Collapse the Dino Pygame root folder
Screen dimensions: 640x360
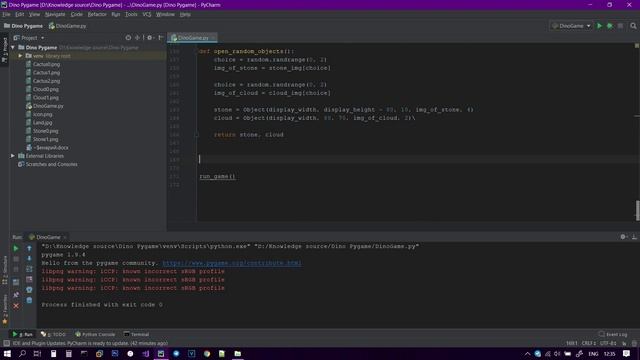pyautogui.click(x=13, y=47)
